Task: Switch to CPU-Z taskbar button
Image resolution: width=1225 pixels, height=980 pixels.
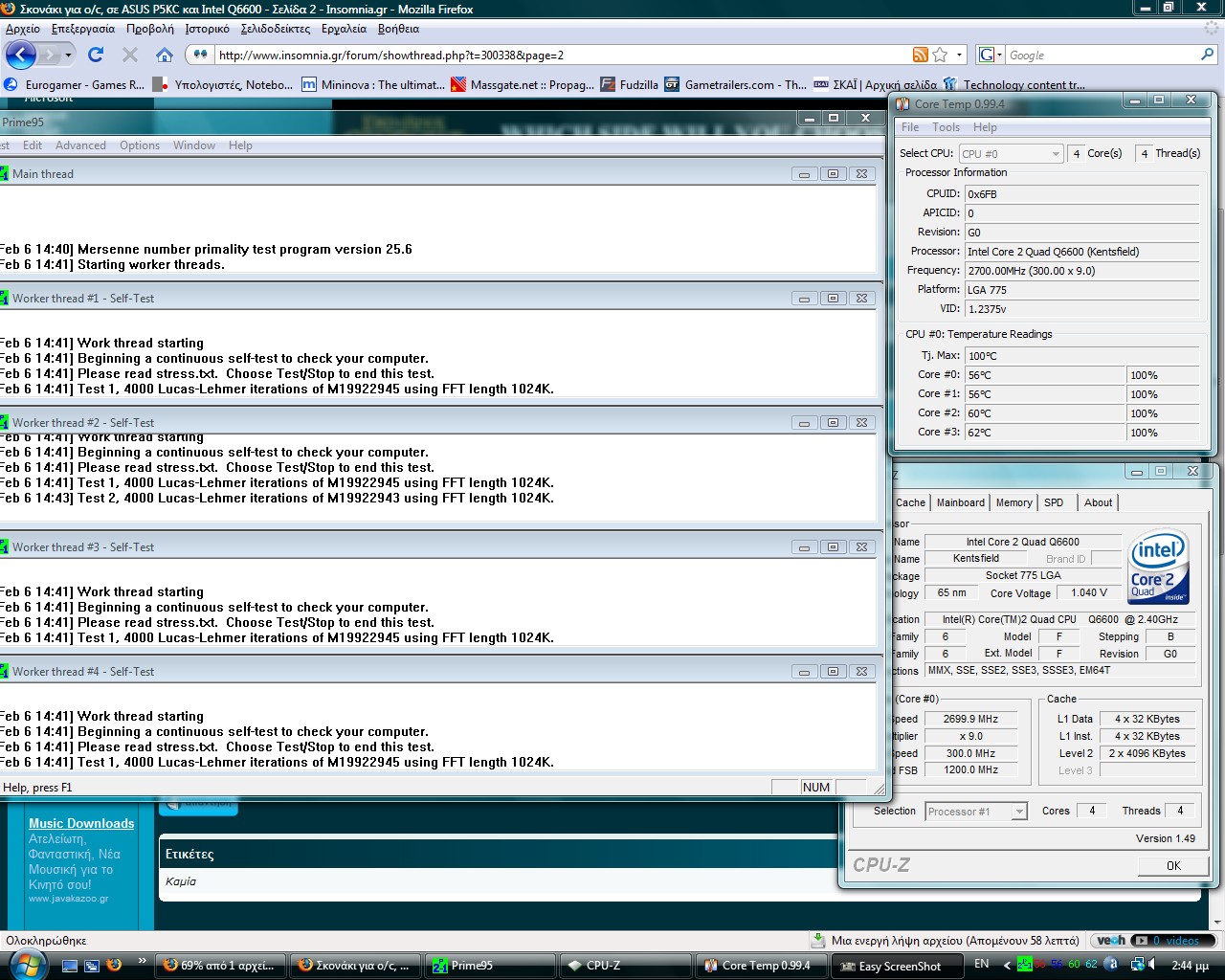Action: (x=627, y=966)
